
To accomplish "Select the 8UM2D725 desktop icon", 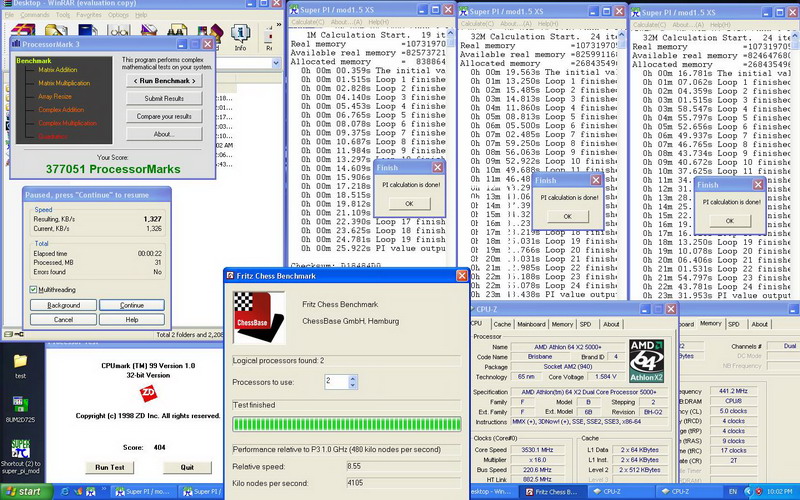I will 20,409.
